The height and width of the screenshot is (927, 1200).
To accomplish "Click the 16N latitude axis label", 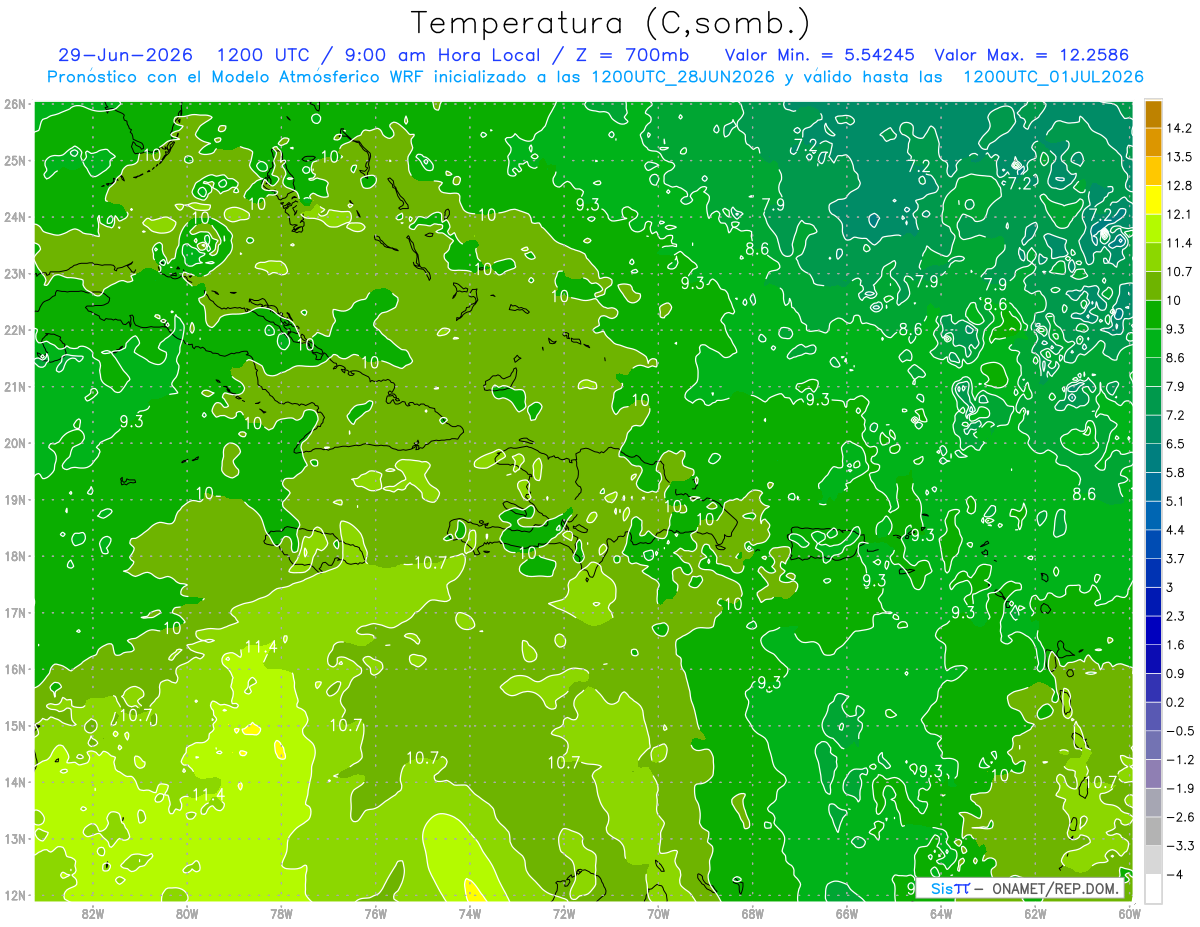I will click(x=16, y=669).
